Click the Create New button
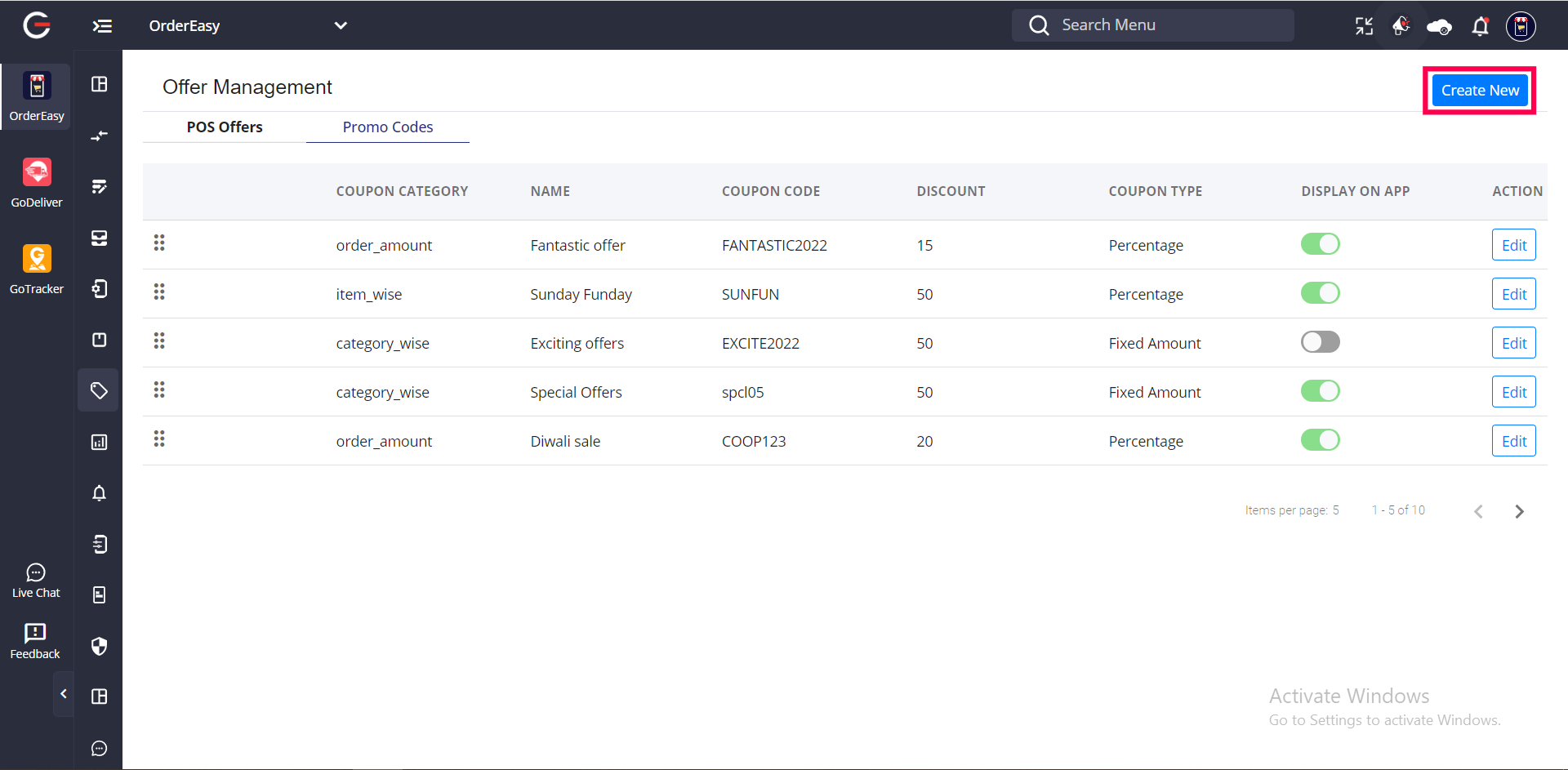 (x=1479, y=91)
